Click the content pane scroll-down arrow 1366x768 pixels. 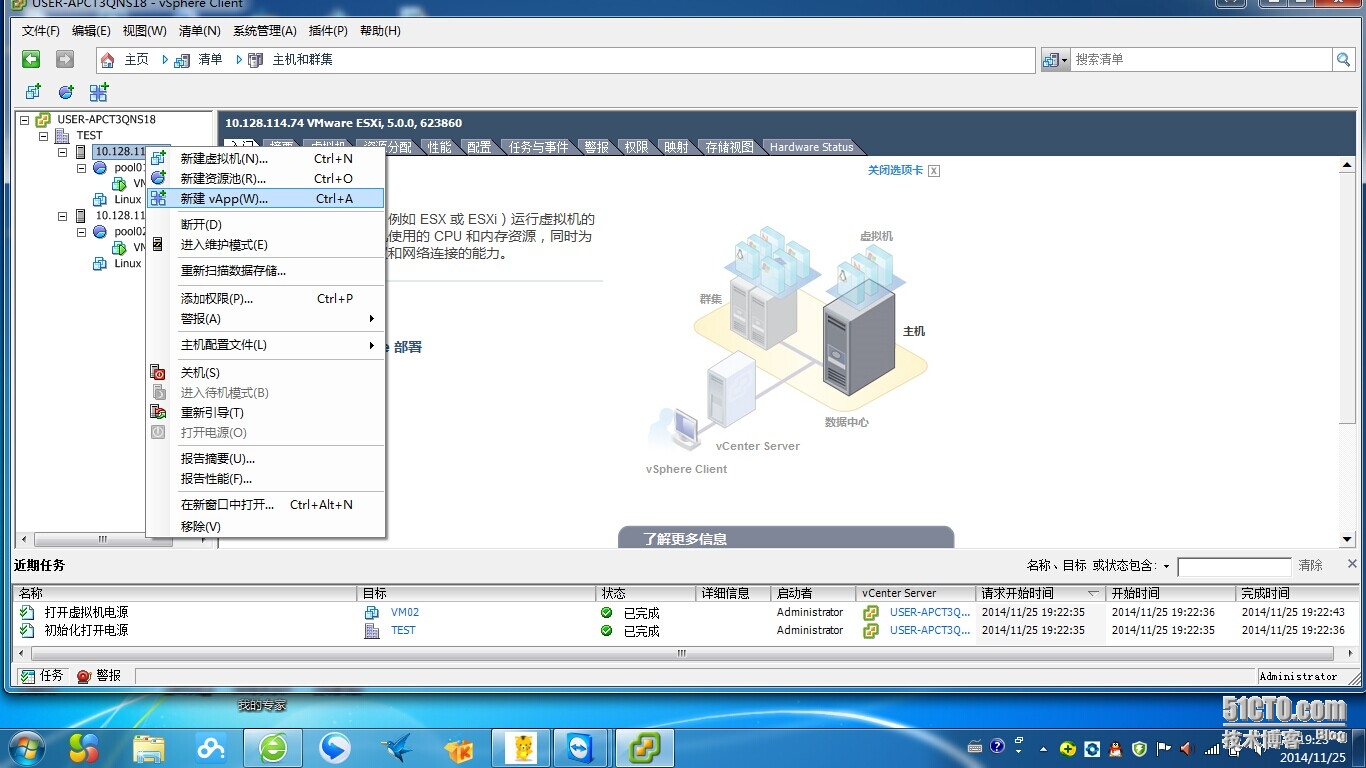tap(1347, 539)
